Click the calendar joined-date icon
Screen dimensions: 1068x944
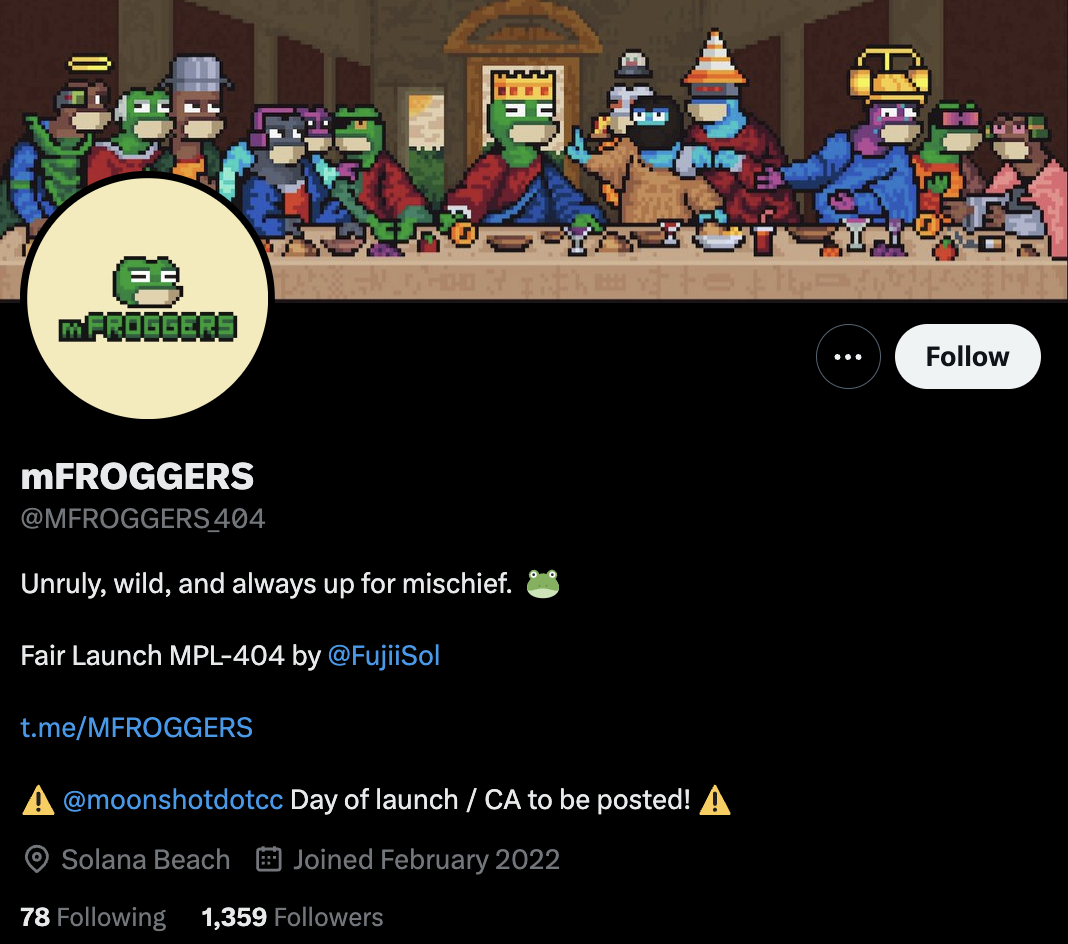(268, 859)
